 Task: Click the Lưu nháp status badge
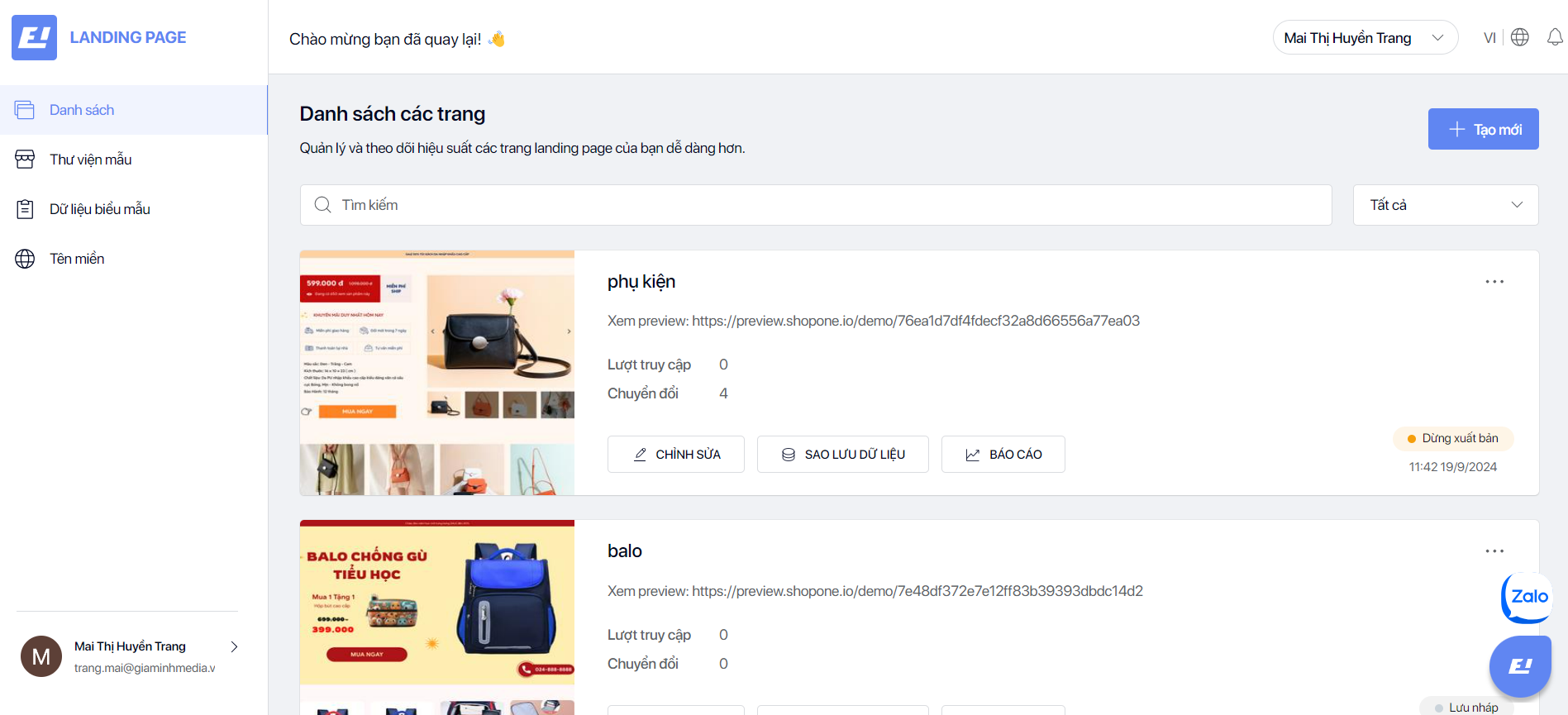1466,708
